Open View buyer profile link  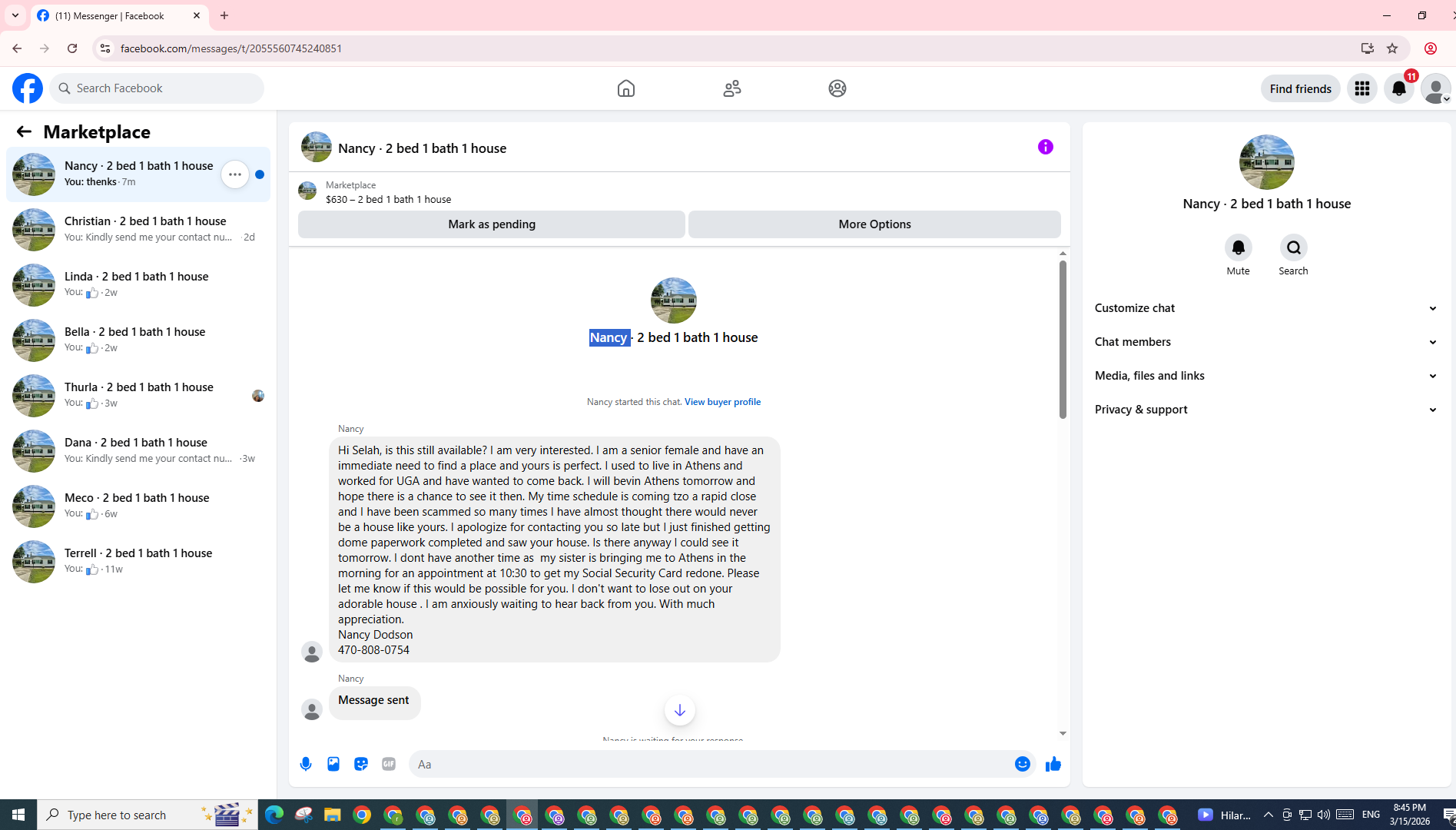pyautogui.click(x=722, y=402)
